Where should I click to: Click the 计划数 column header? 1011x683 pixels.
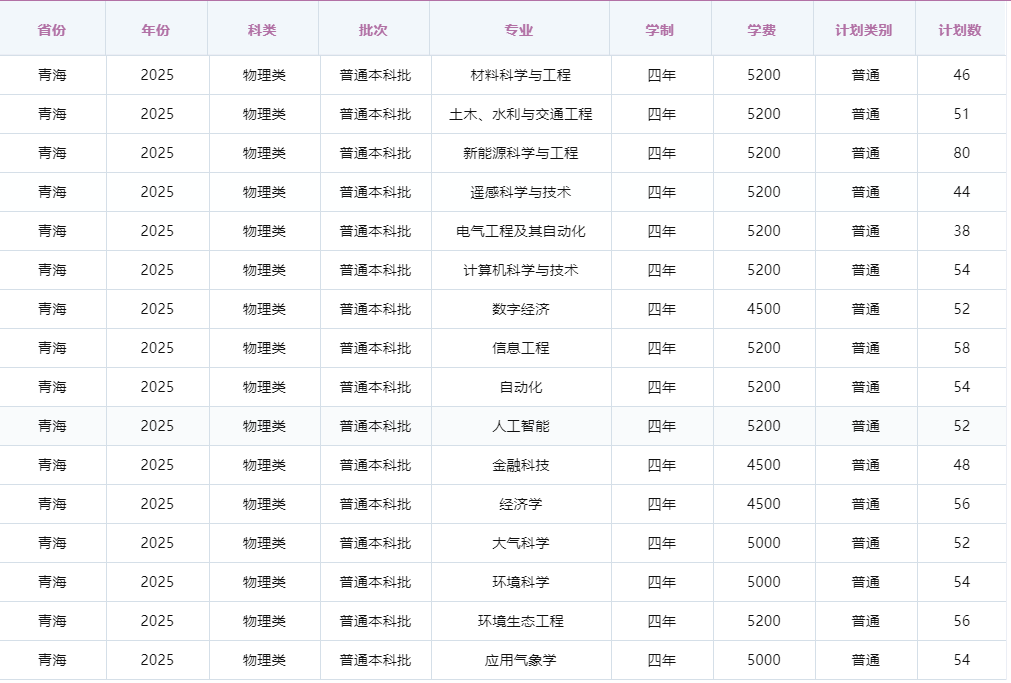click(x=960, y=30)
